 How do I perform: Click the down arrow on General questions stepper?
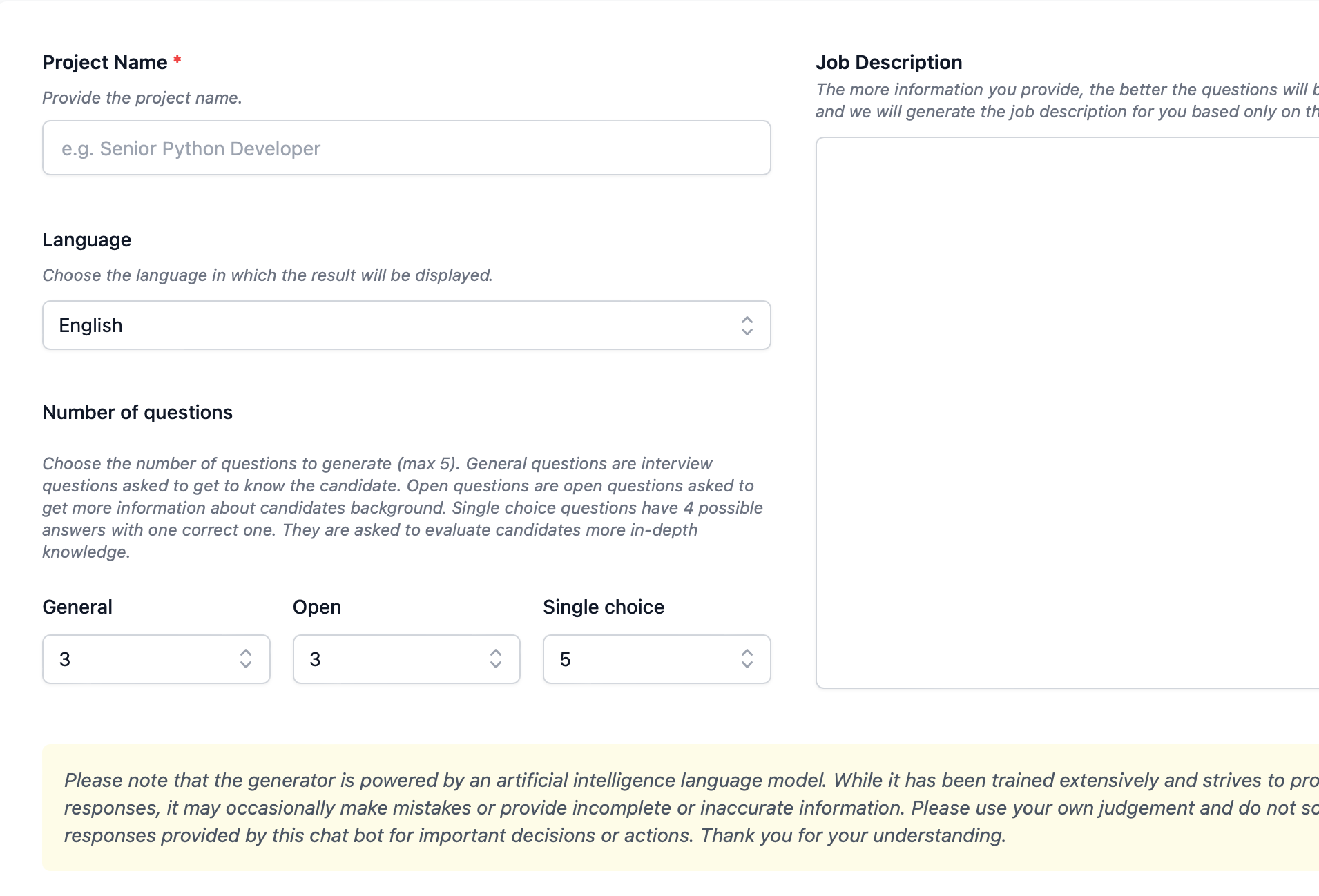245,667
